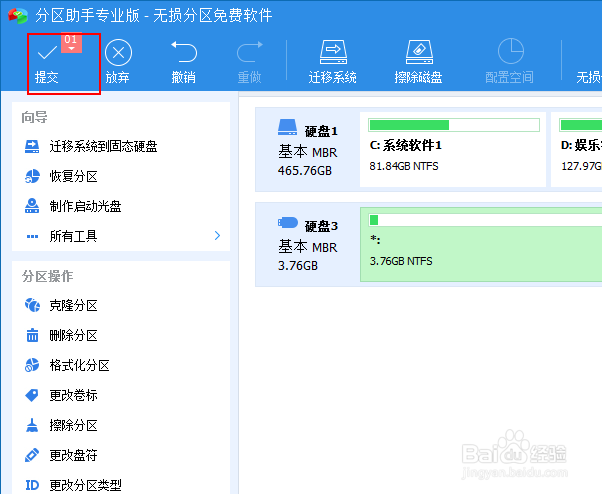Choose 制作启动光盘 text link
Viewport: 602px width, 494px height.
(x=85, y=206)
